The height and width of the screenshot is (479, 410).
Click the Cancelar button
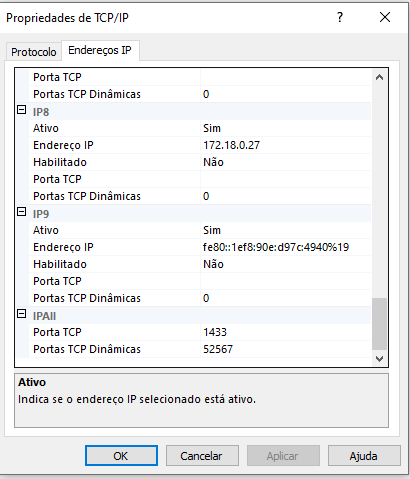[x=202, y=456]
